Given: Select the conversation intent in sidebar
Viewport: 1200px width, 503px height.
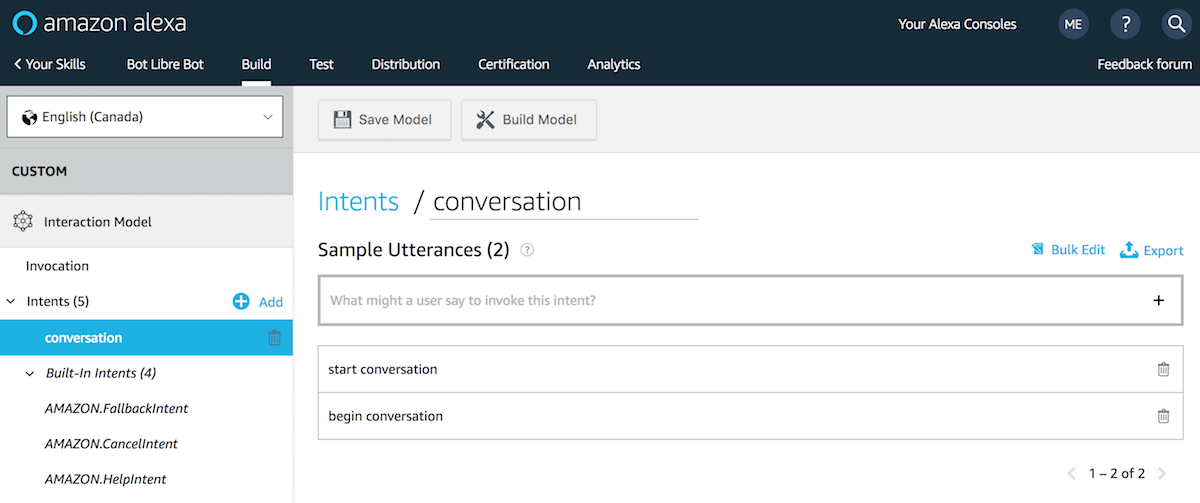Looking at the screenshot, I should coord(146,338).
